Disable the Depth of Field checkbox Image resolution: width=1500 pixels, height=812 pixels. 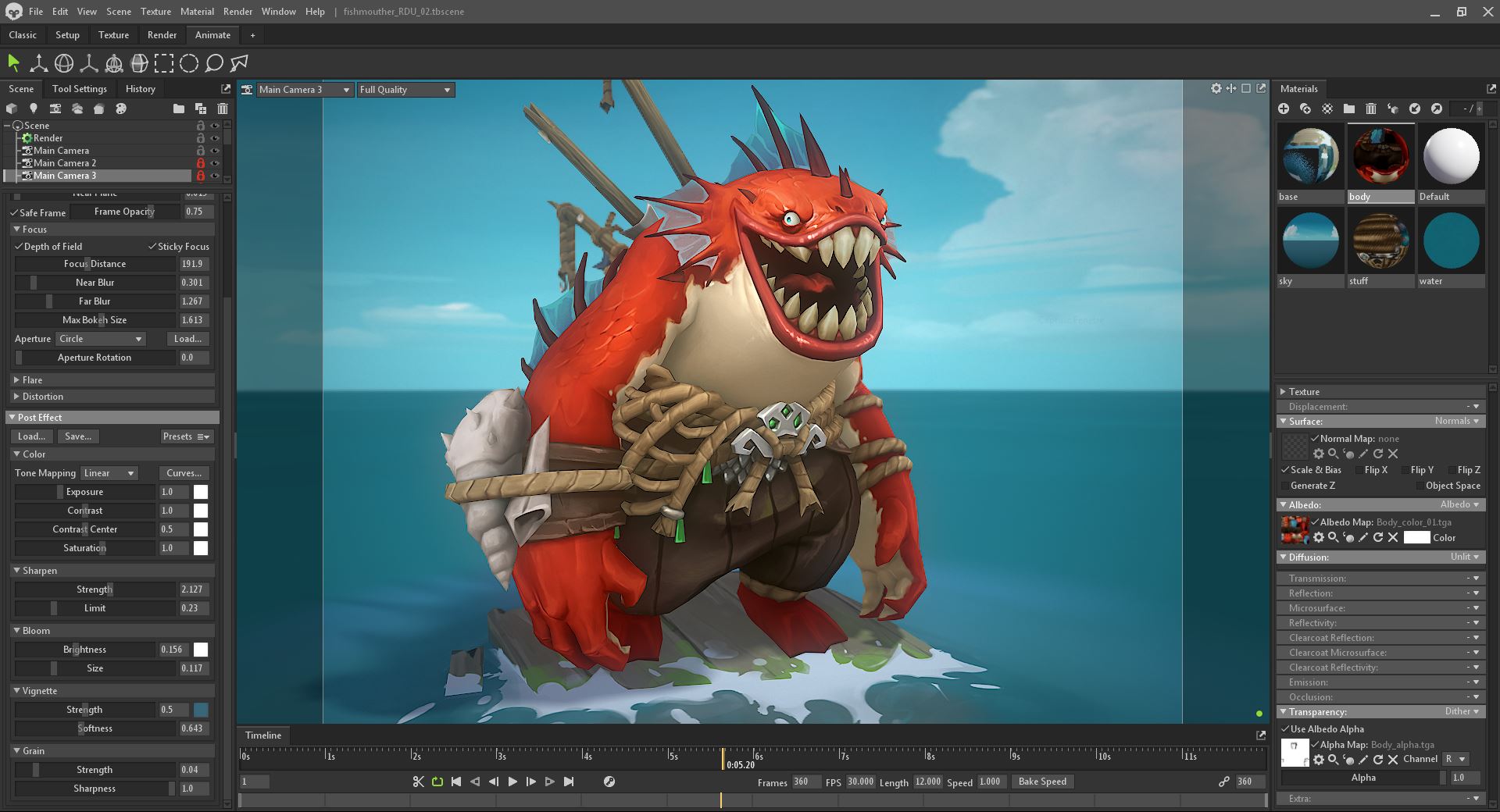[x=19, y=247]
